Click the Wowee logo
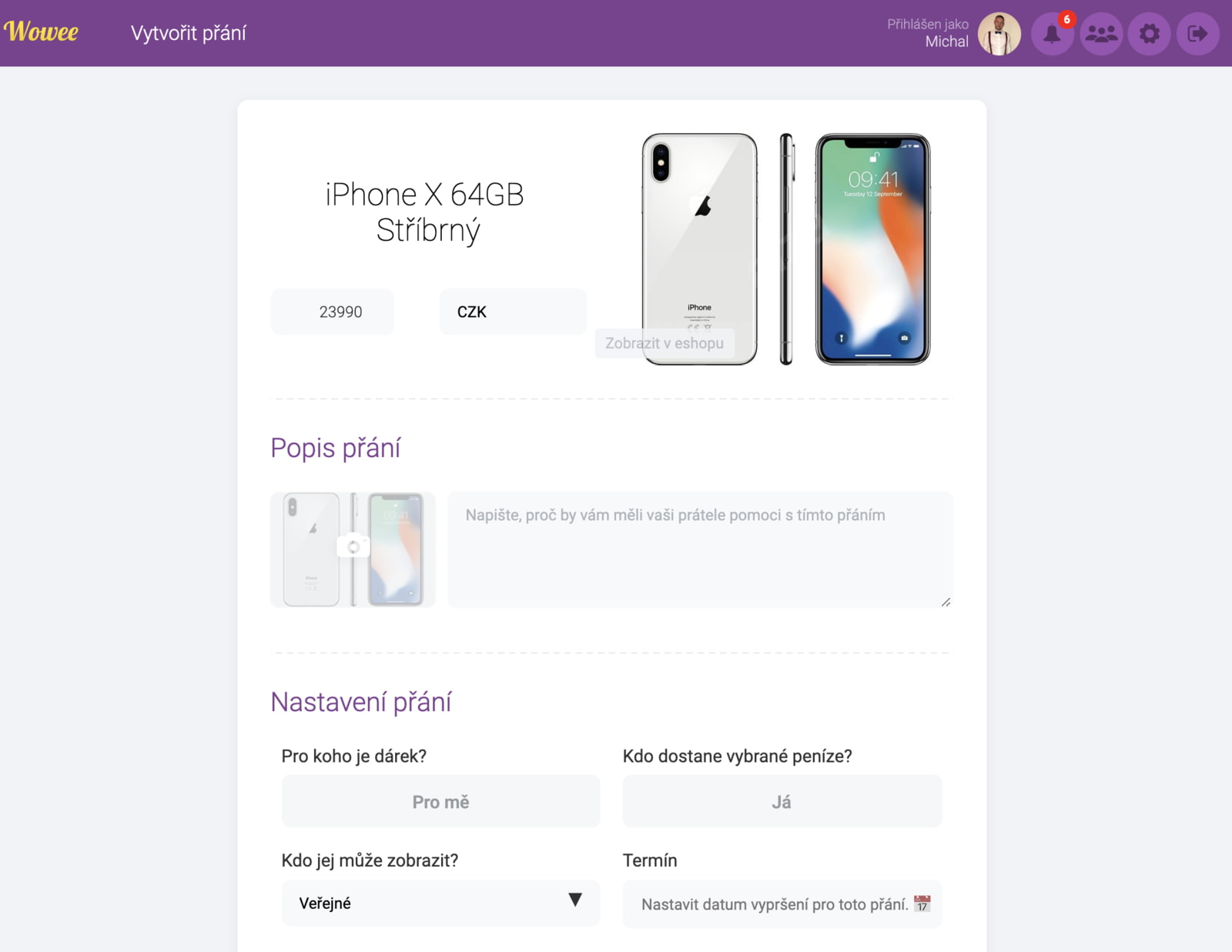Image resolution: width=1232 pixels, height=952 pixels. 41,32
